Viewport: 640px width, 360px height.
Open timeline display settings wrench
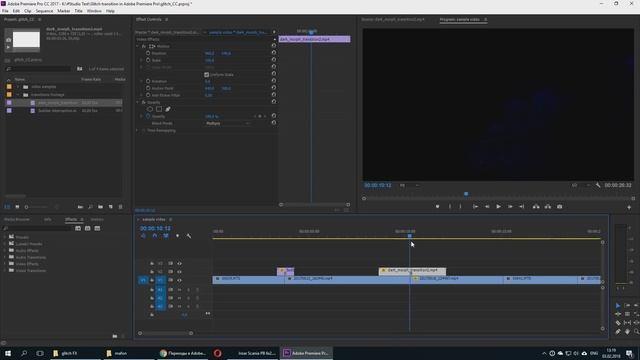pos(189,236)
